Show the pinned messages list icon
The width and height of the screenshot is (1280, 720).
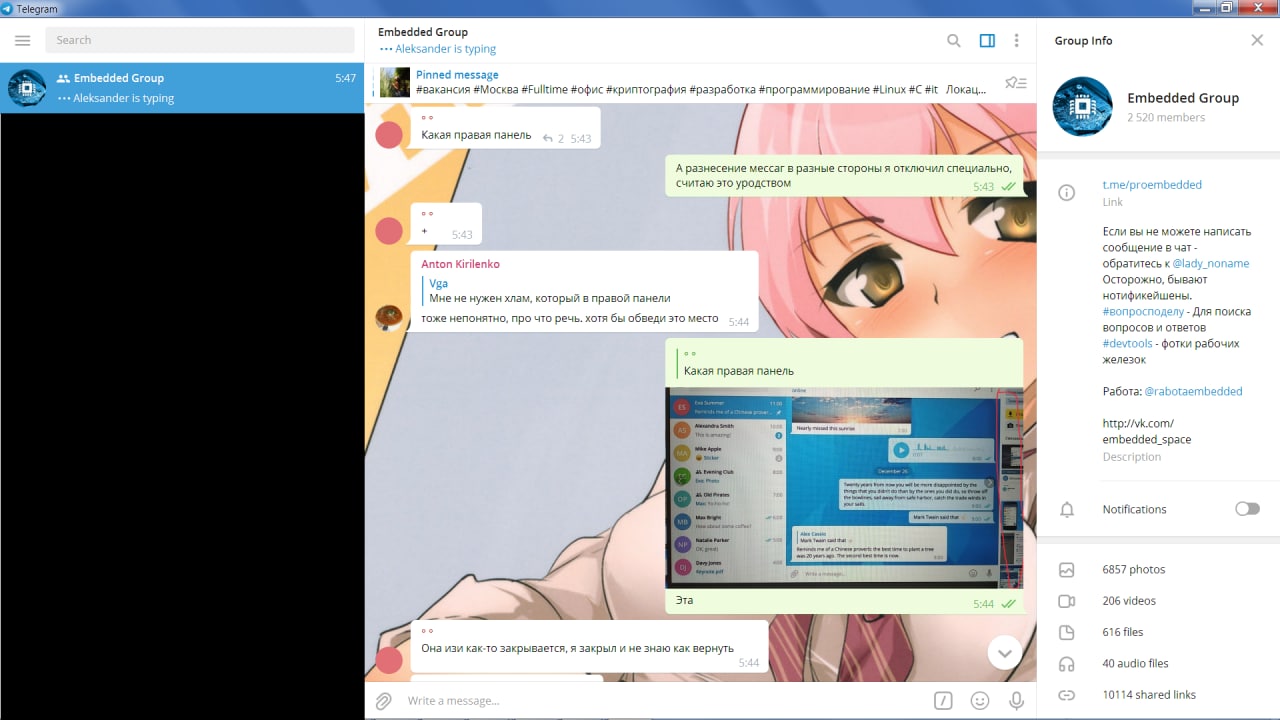tap(1015, 83)
